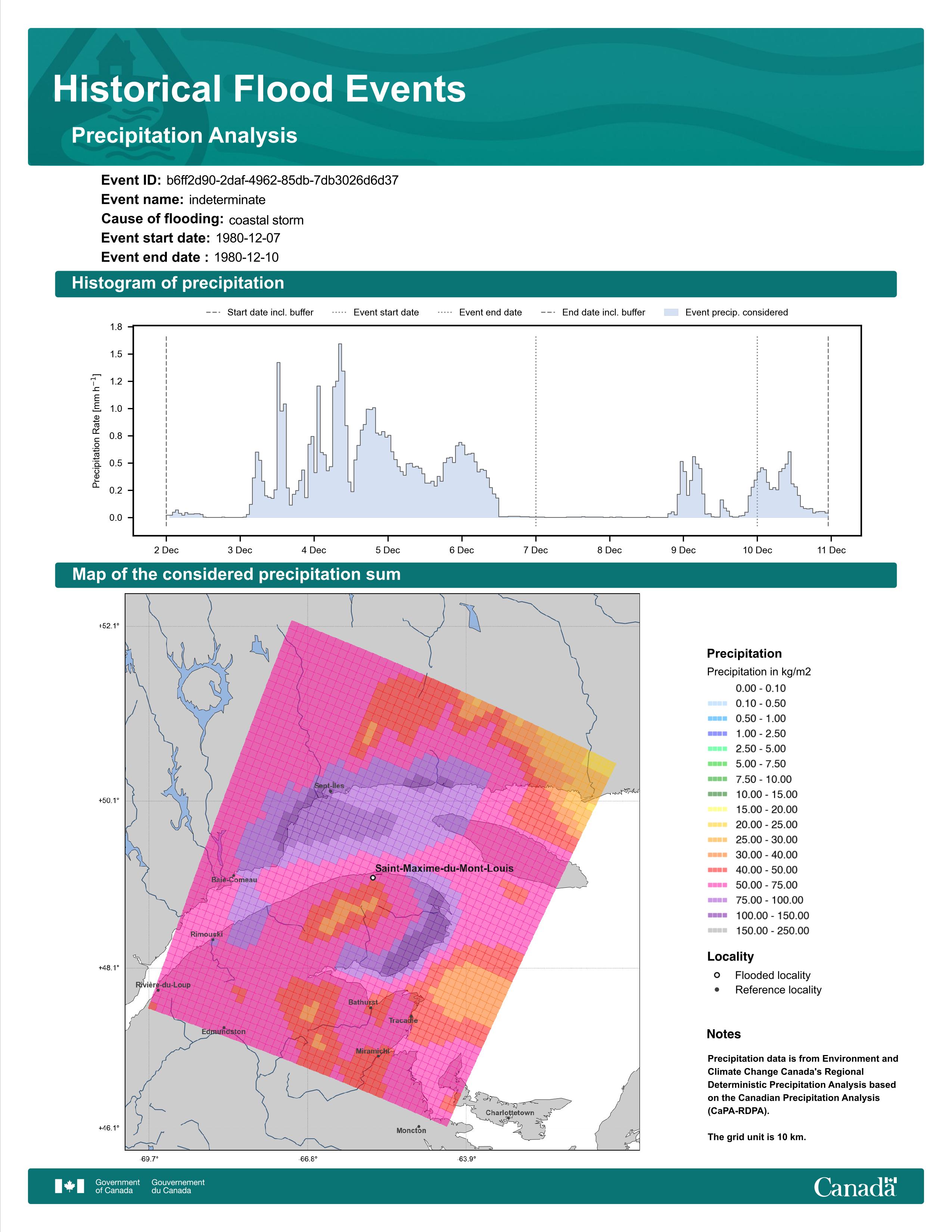
Task: Click the 150.00 - 250.00 precipitation color swatch
Action: tap(718, 931)
